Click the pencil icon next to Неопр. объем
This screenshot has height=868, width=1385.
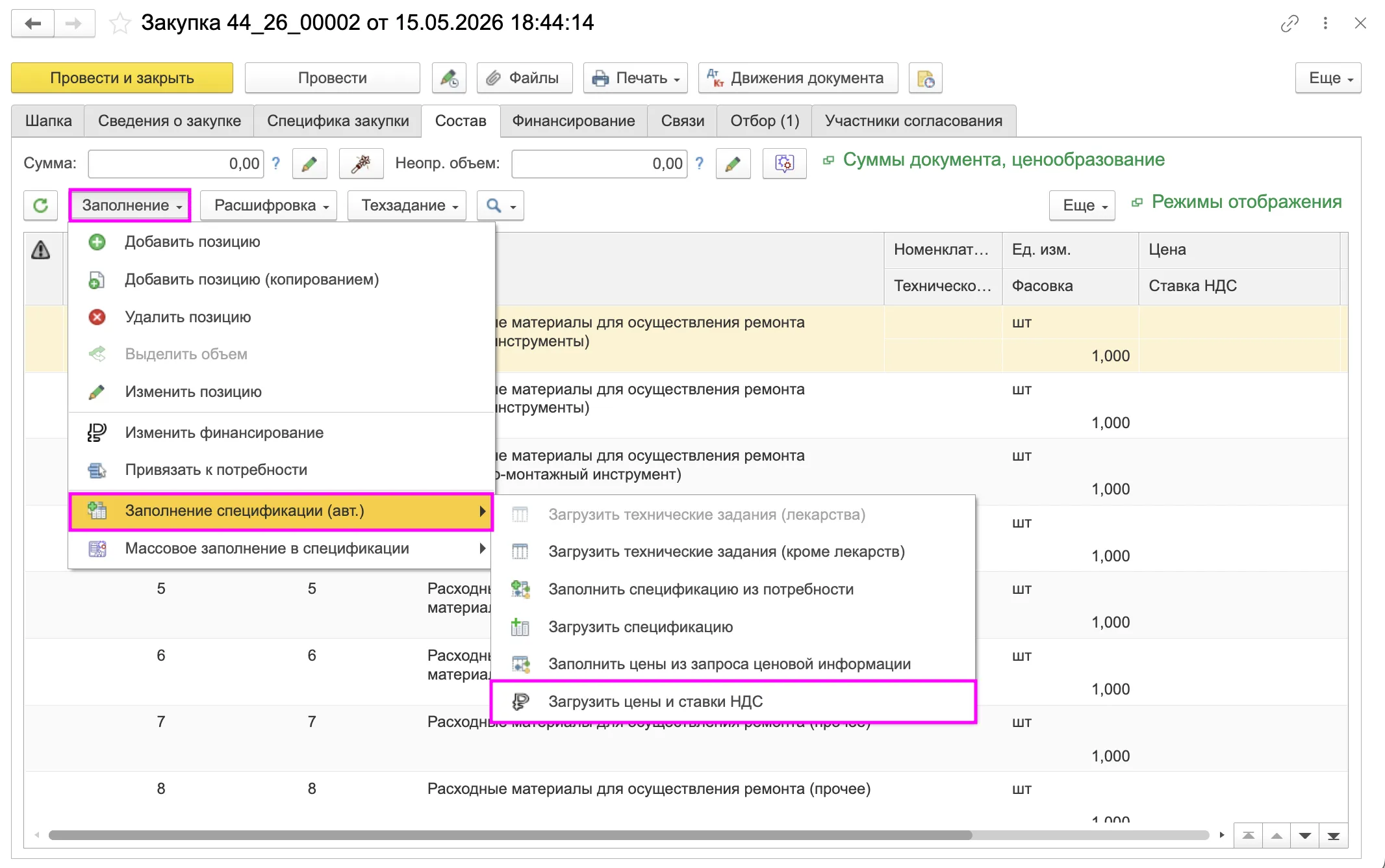point(733,164)
